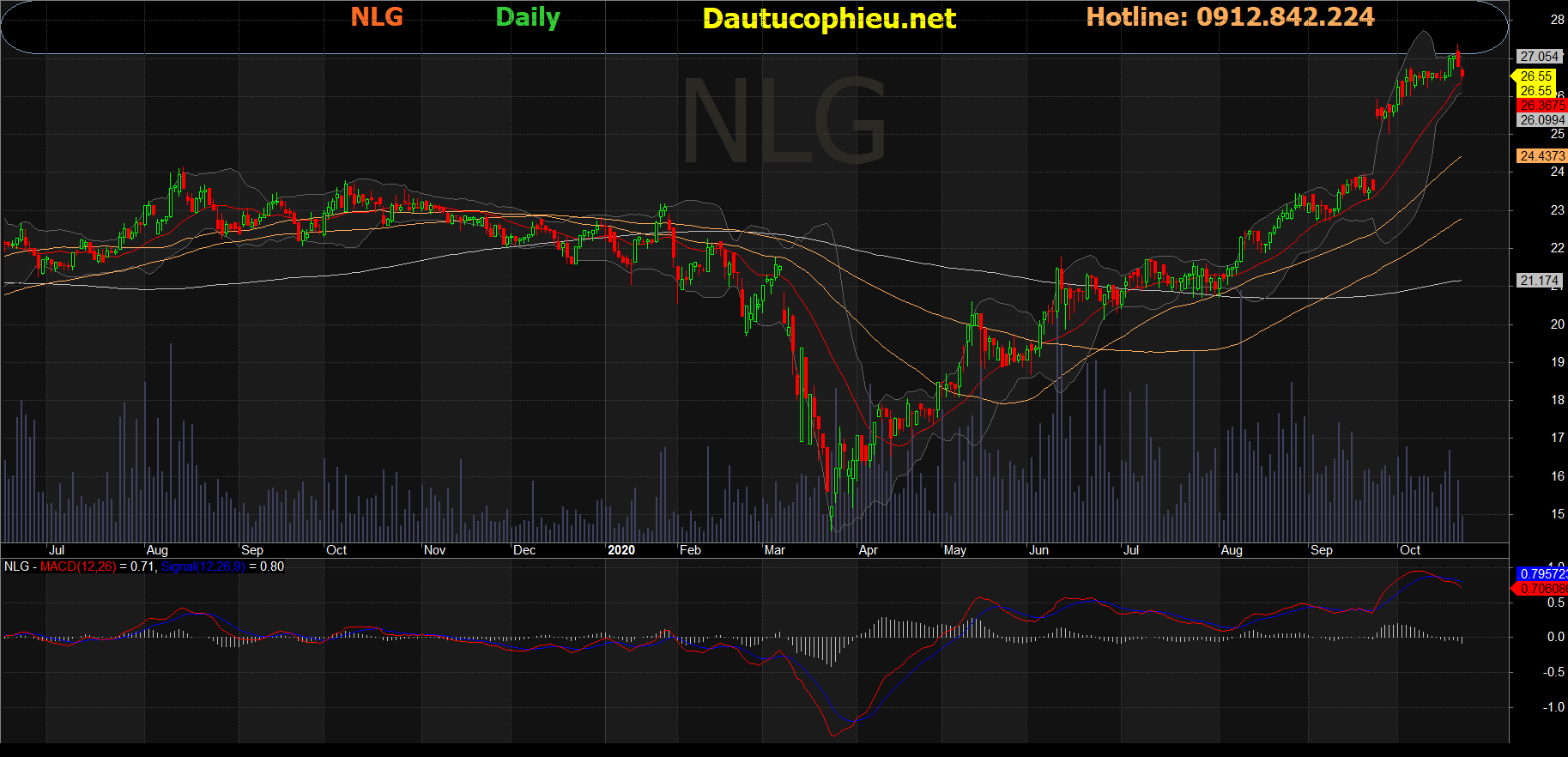Click the 2020 year marker

pos(621,550)
